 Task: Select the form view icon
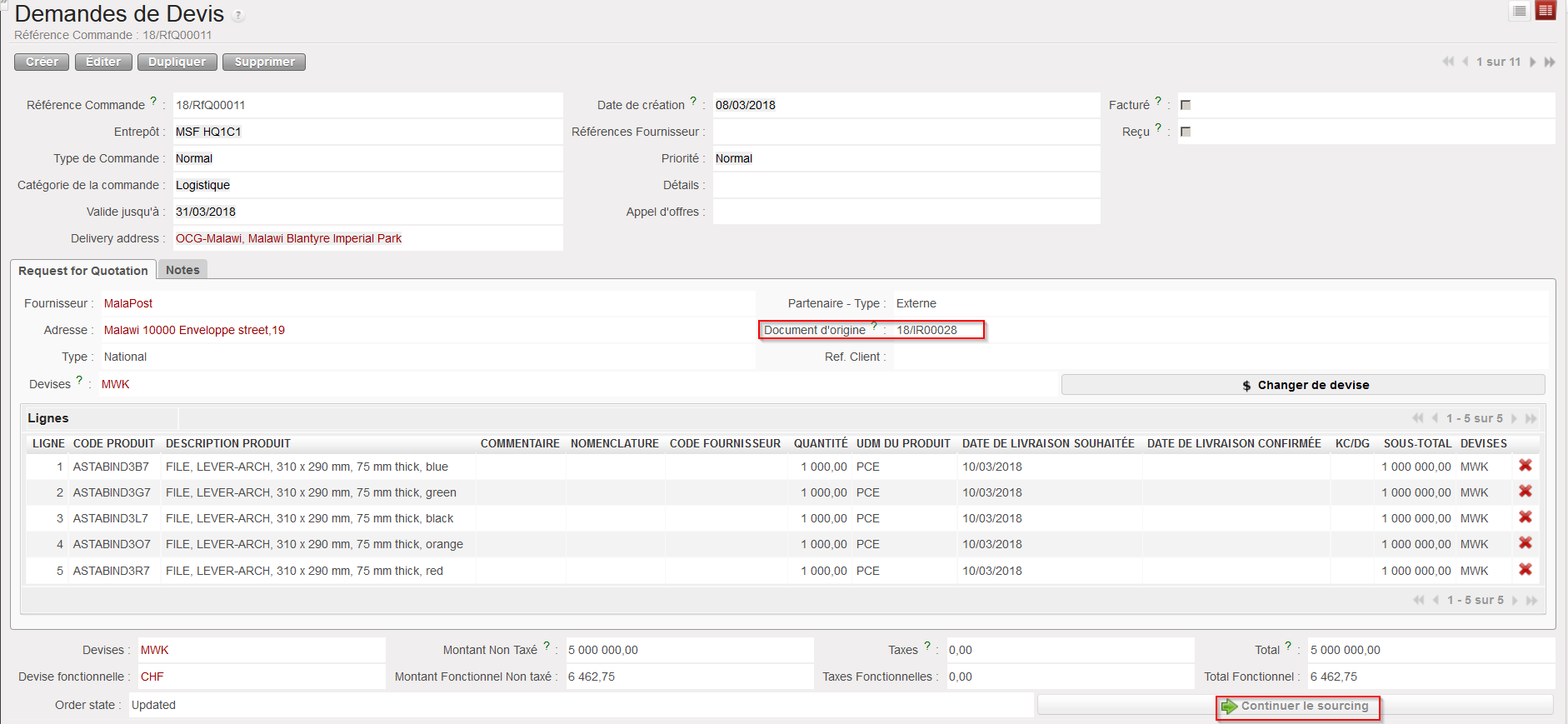(1546, 11)
